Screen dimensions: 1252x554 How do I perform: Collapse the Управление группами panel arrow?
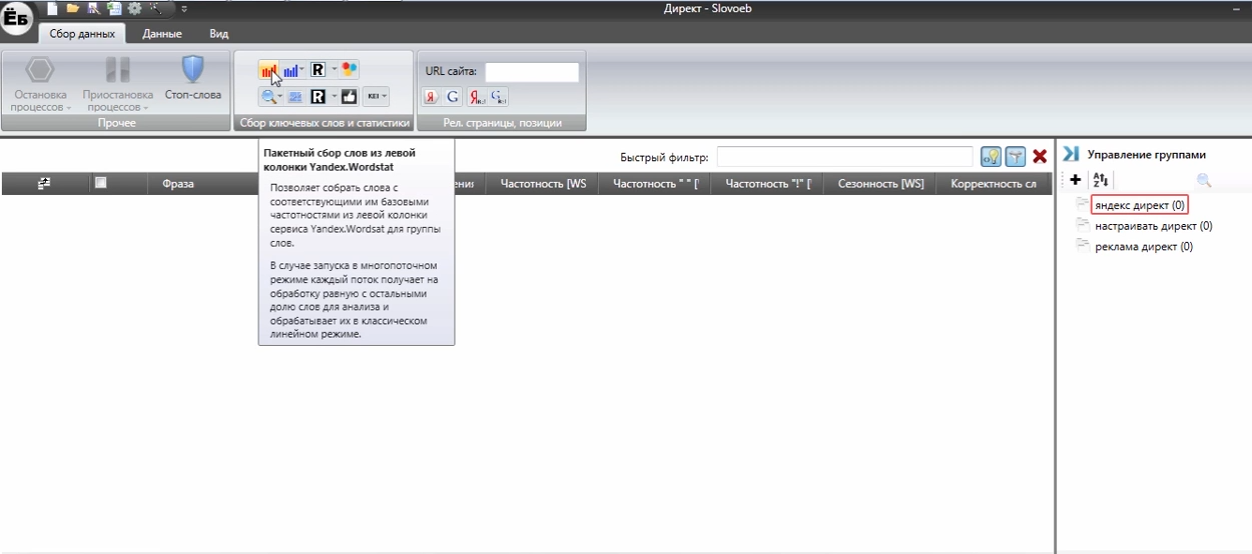(1071, 154)
